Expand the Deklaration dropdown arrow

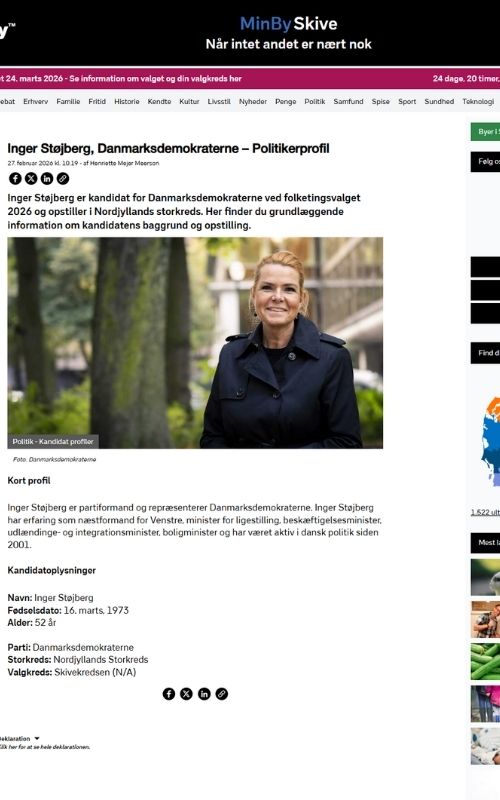pyautogui.click(x=37, y=738)
